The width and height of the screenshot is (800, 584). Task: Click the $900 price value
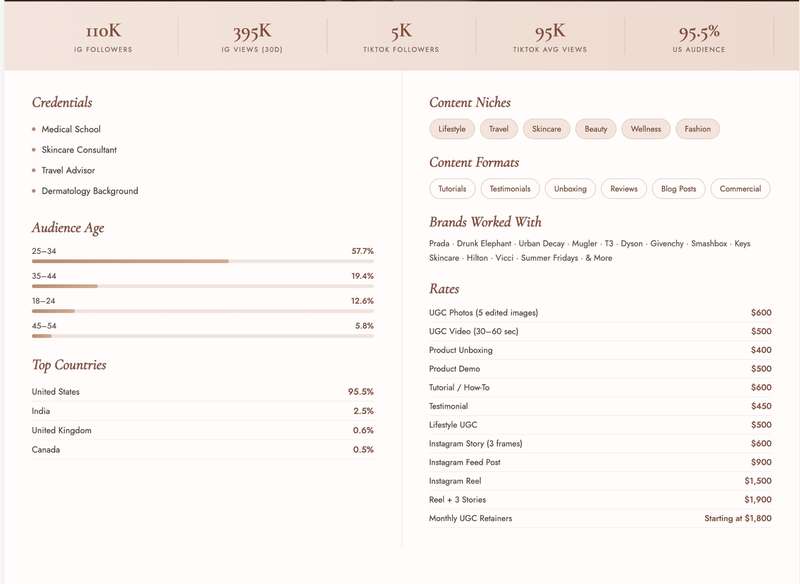[x=761, y=463]
